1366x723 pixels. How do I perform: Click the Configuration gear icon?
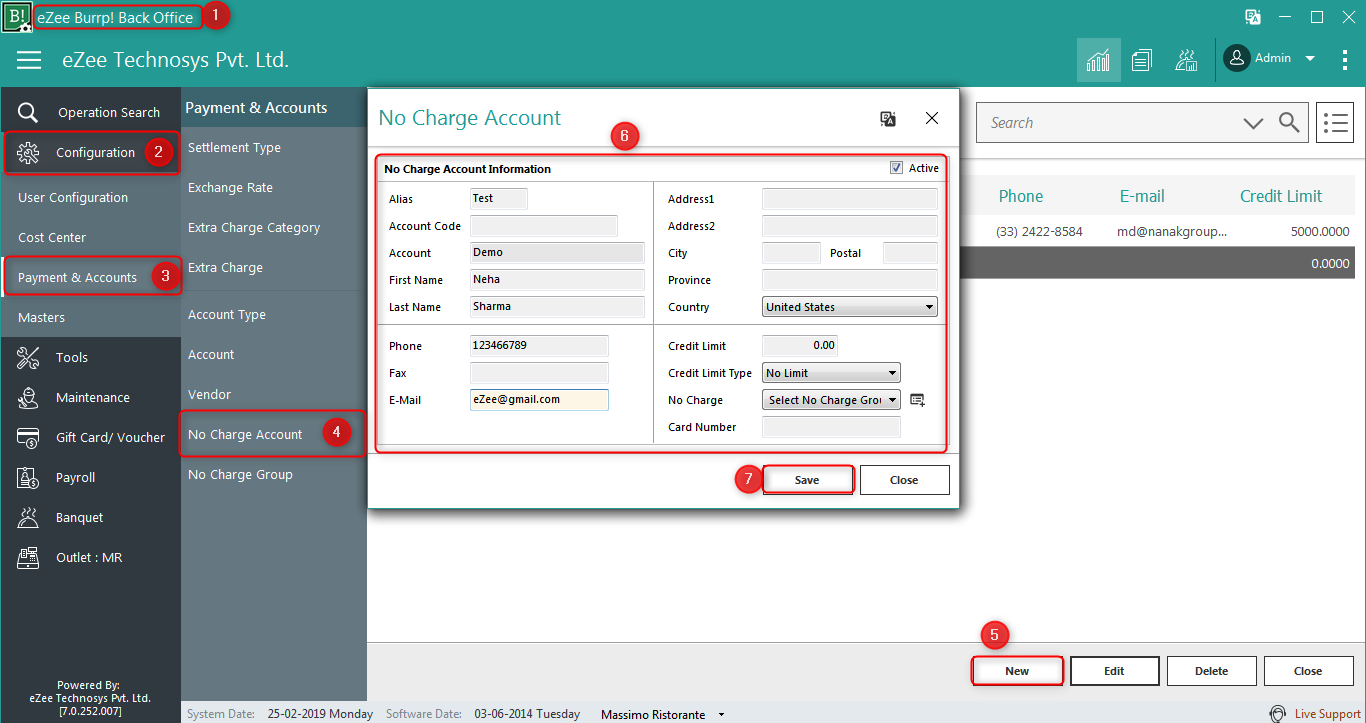28,152
